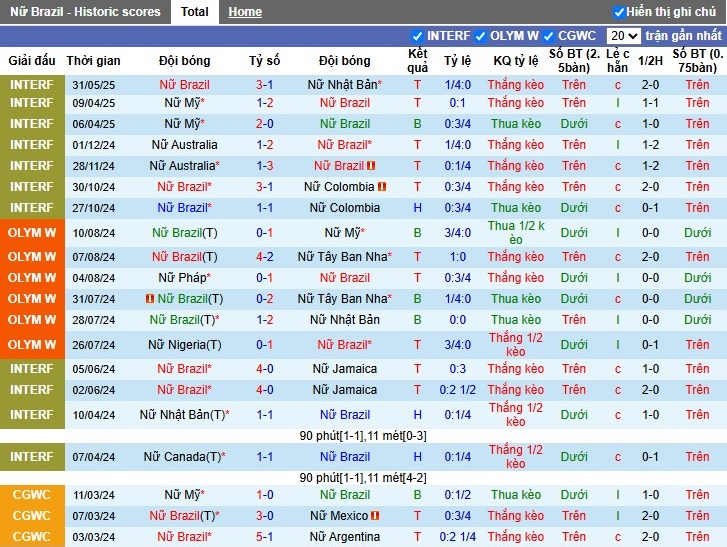Click the note 90 phút[1-1],11 mét[0-3]

363,436
